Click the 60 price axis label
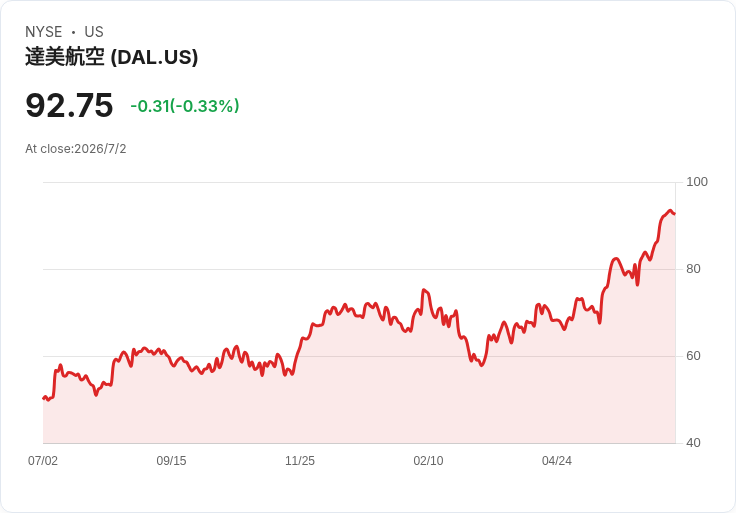Screen dimensions: 736x513 point(693,356)
